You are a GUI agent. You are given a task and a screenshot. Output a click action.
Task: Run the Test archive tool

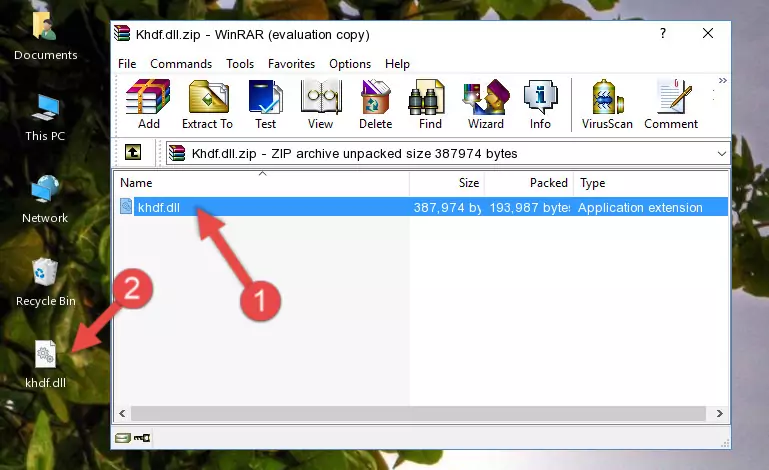tap(265, 104)
